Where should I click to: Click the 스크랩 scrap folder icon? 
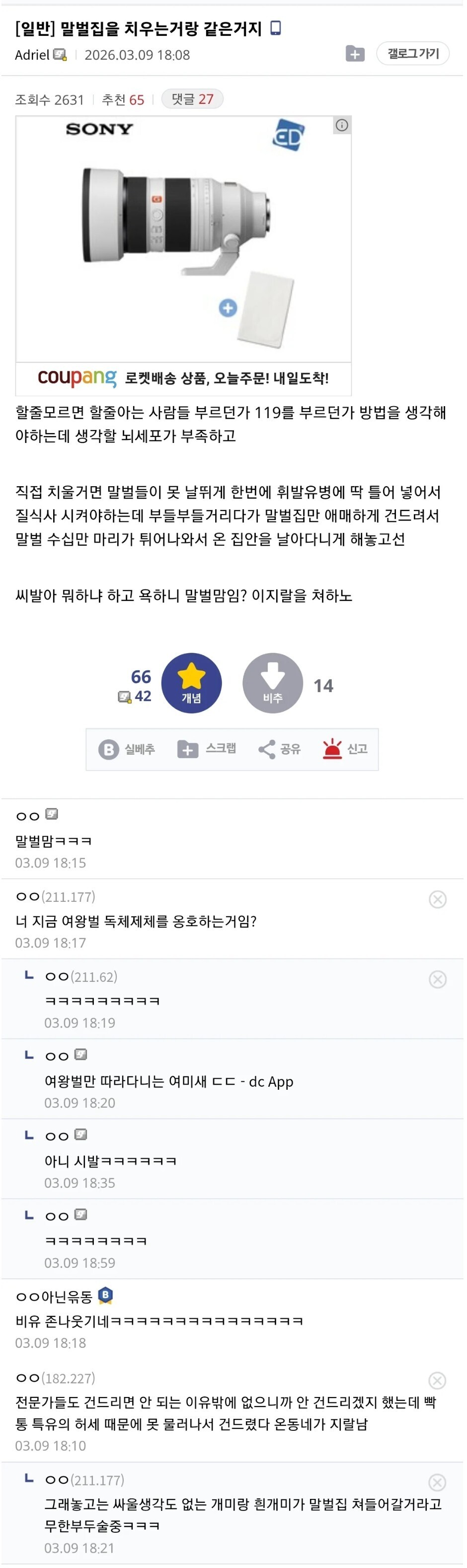[x=187, y=749]
